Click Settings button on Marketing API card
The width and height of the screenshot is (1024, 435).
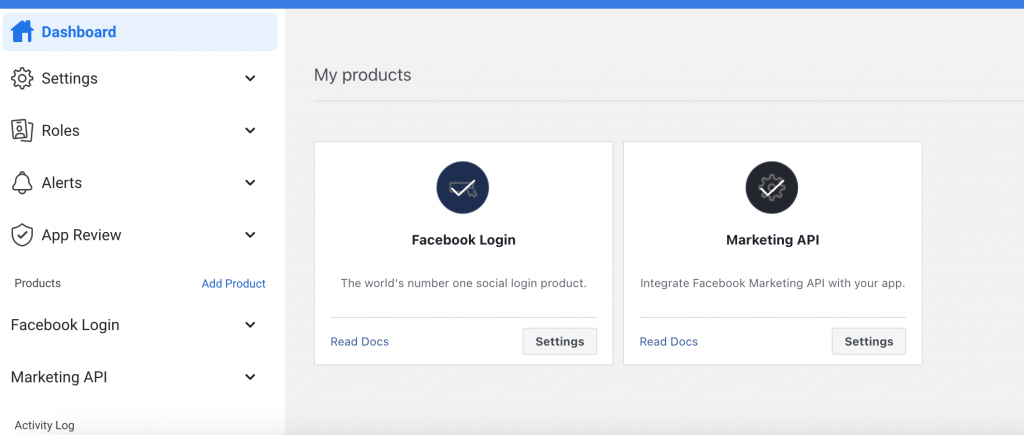coord(869,342)
